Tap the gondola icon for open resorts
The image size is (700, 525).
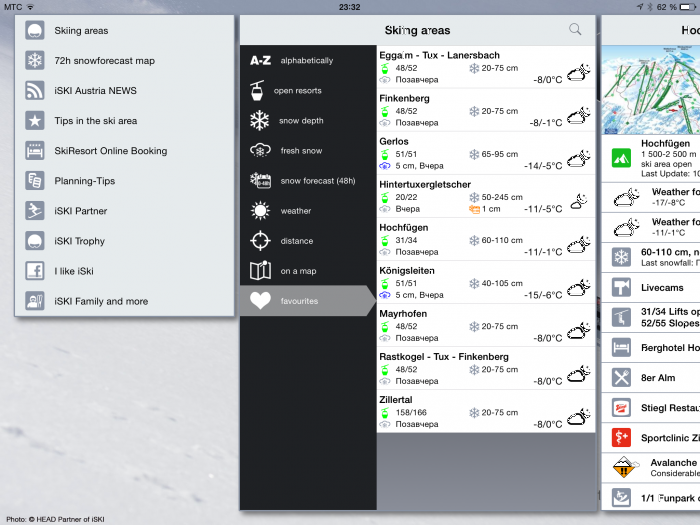click(x=257, y=90)
